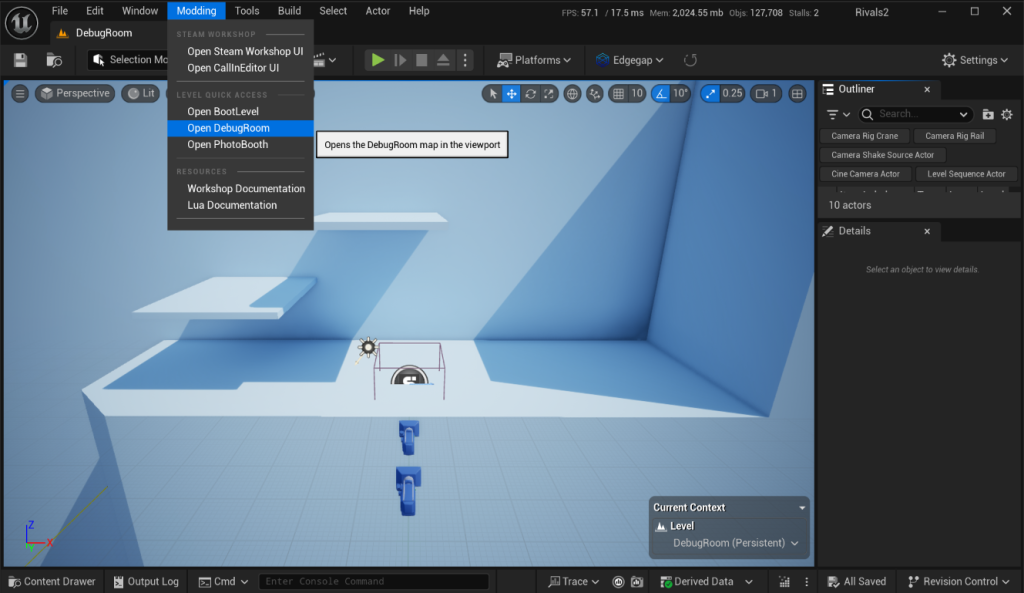Open the Outliner filter options dropdown
The width and height of the screenshot is (1024, 593).
tap(838, 114)
